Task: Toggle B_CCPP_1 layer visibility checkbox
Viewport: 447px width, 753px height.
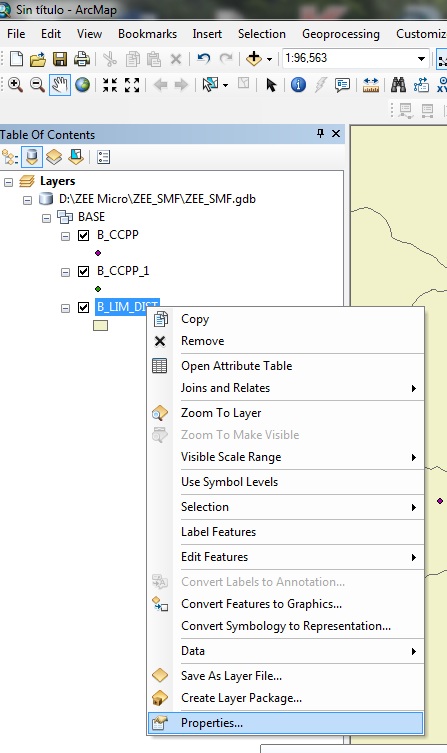Action: [x=84, y=271]
